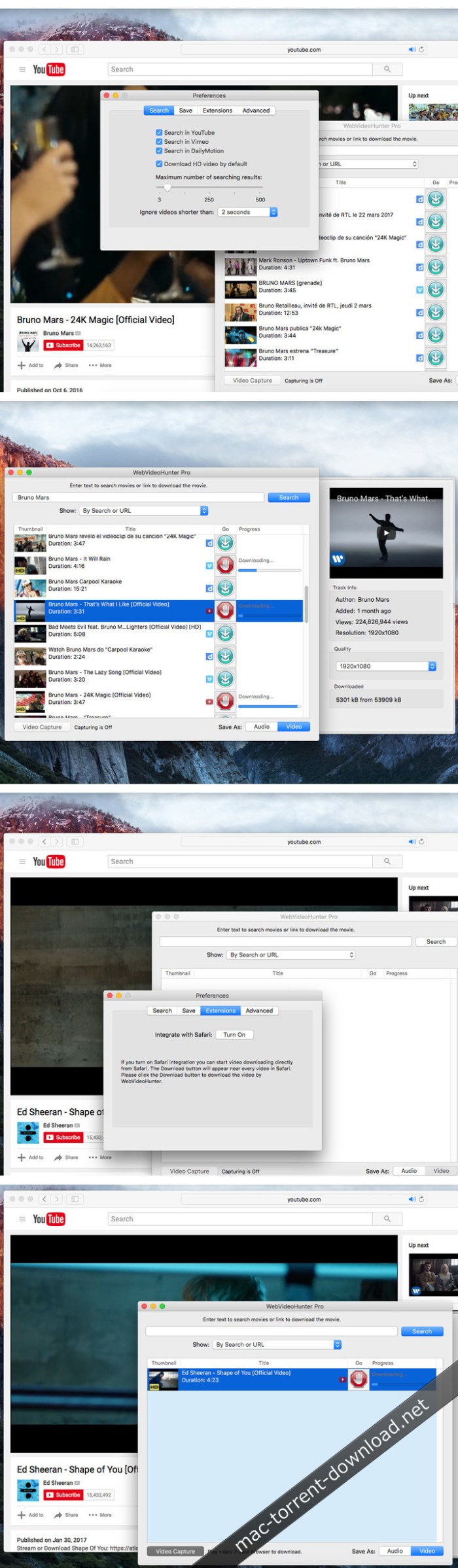Screen dimensions: 458x1568
Task: Download Watch Bruno Mars do "Carpool Karaoke"
Action: 226,655
